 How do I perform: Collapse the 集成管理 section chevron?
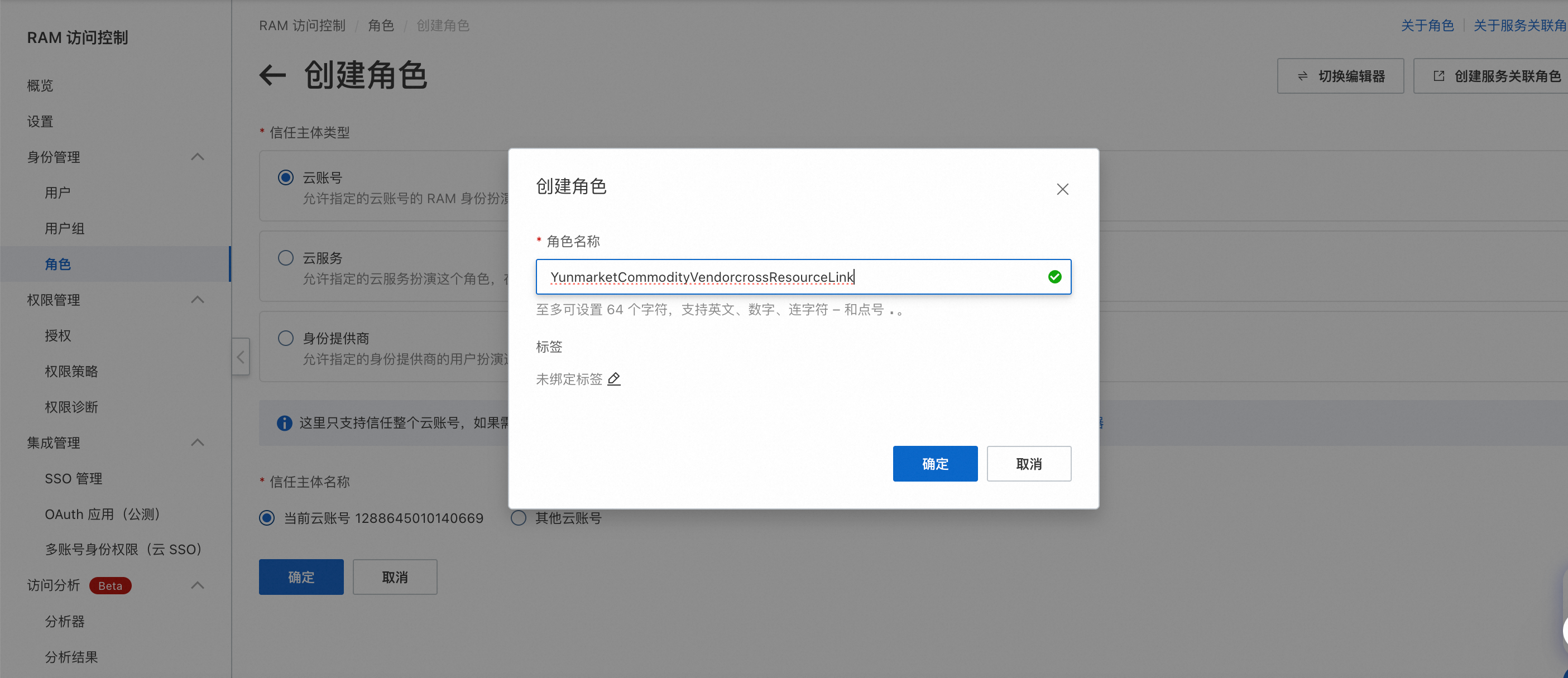click(x=197, y=443)
